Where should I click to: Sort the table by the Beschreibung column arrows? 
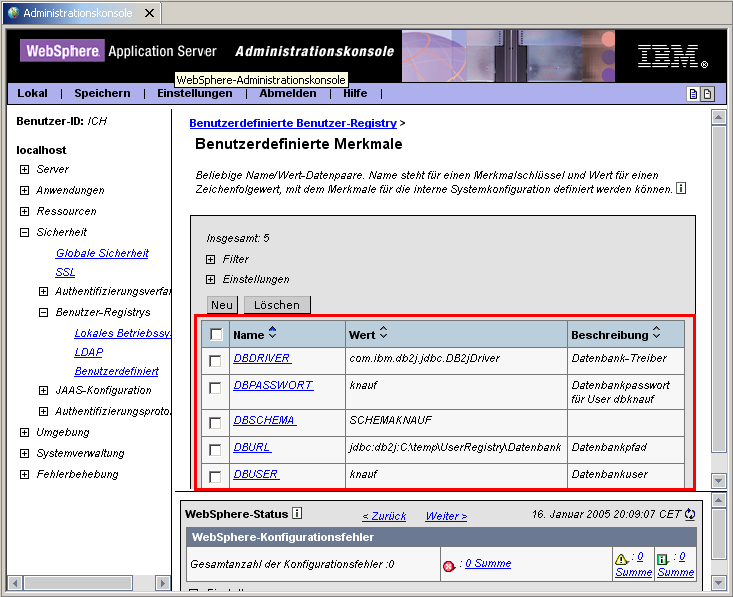(656, 332)
